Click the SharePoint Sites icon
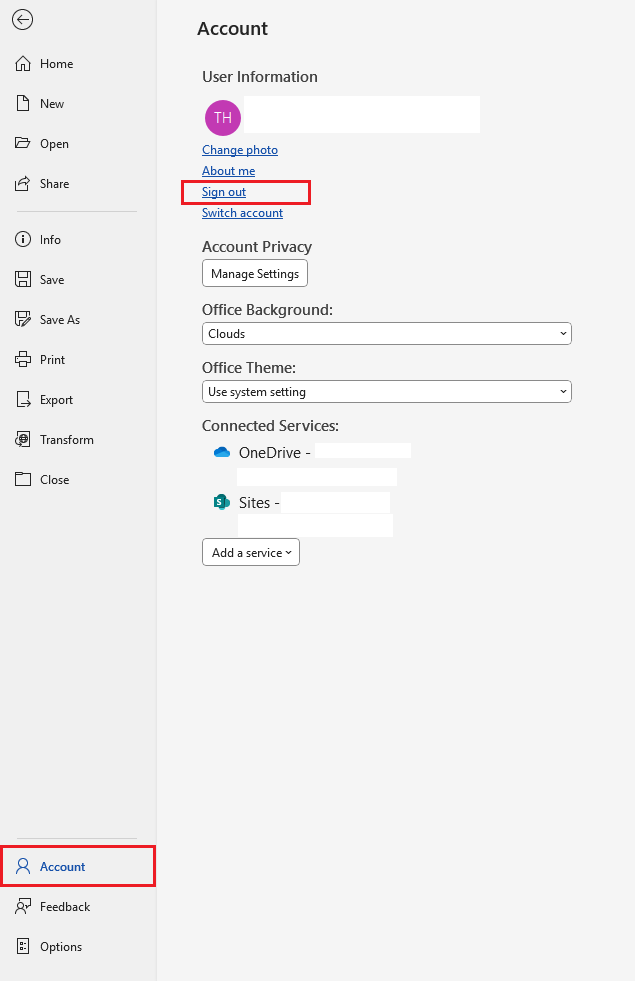This screenshot has height=981, width=635. click(221, 502)
